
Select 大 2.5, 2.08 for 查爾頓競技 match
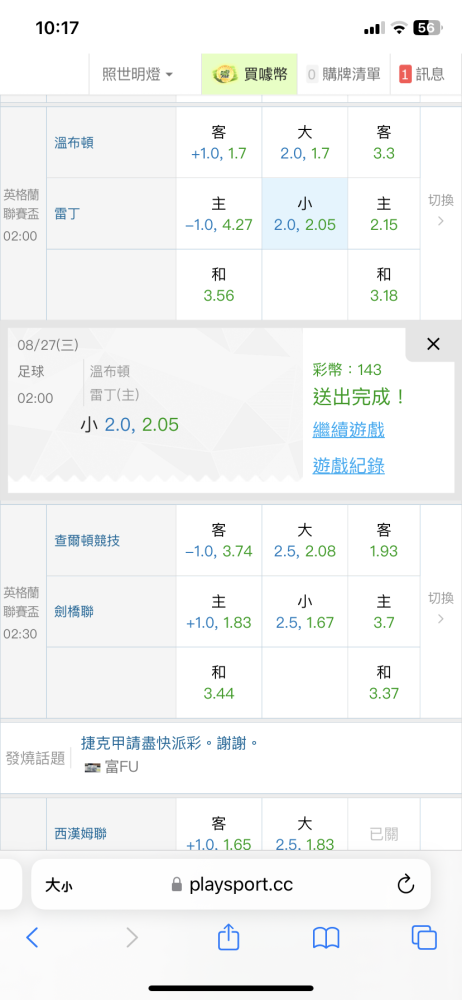tap(304, 540)
